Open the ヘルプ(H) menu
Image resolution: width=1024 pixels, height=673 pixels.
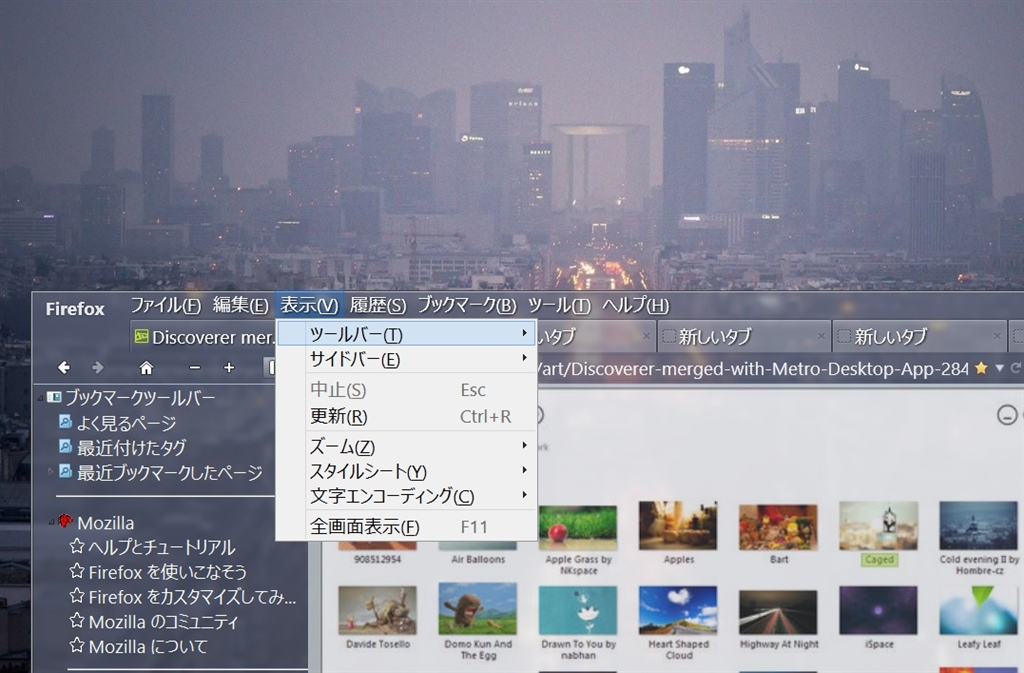tap(635, 305)
